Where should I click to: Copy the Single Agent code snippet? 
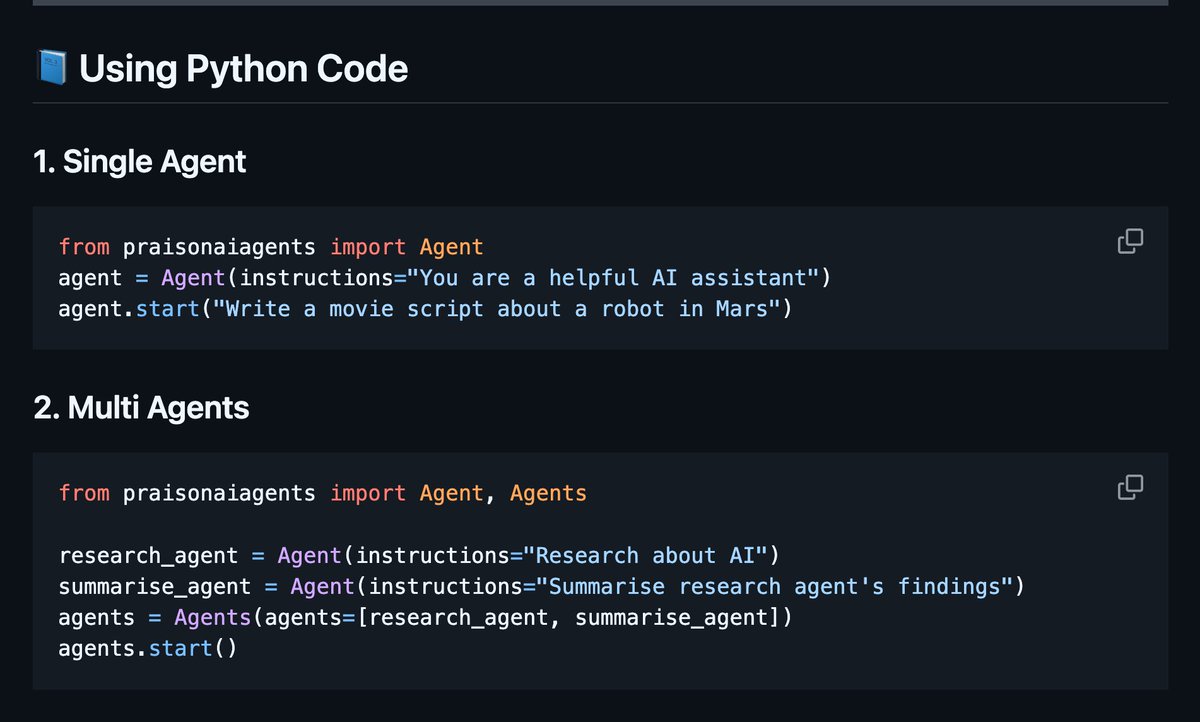click(1130, 241)
